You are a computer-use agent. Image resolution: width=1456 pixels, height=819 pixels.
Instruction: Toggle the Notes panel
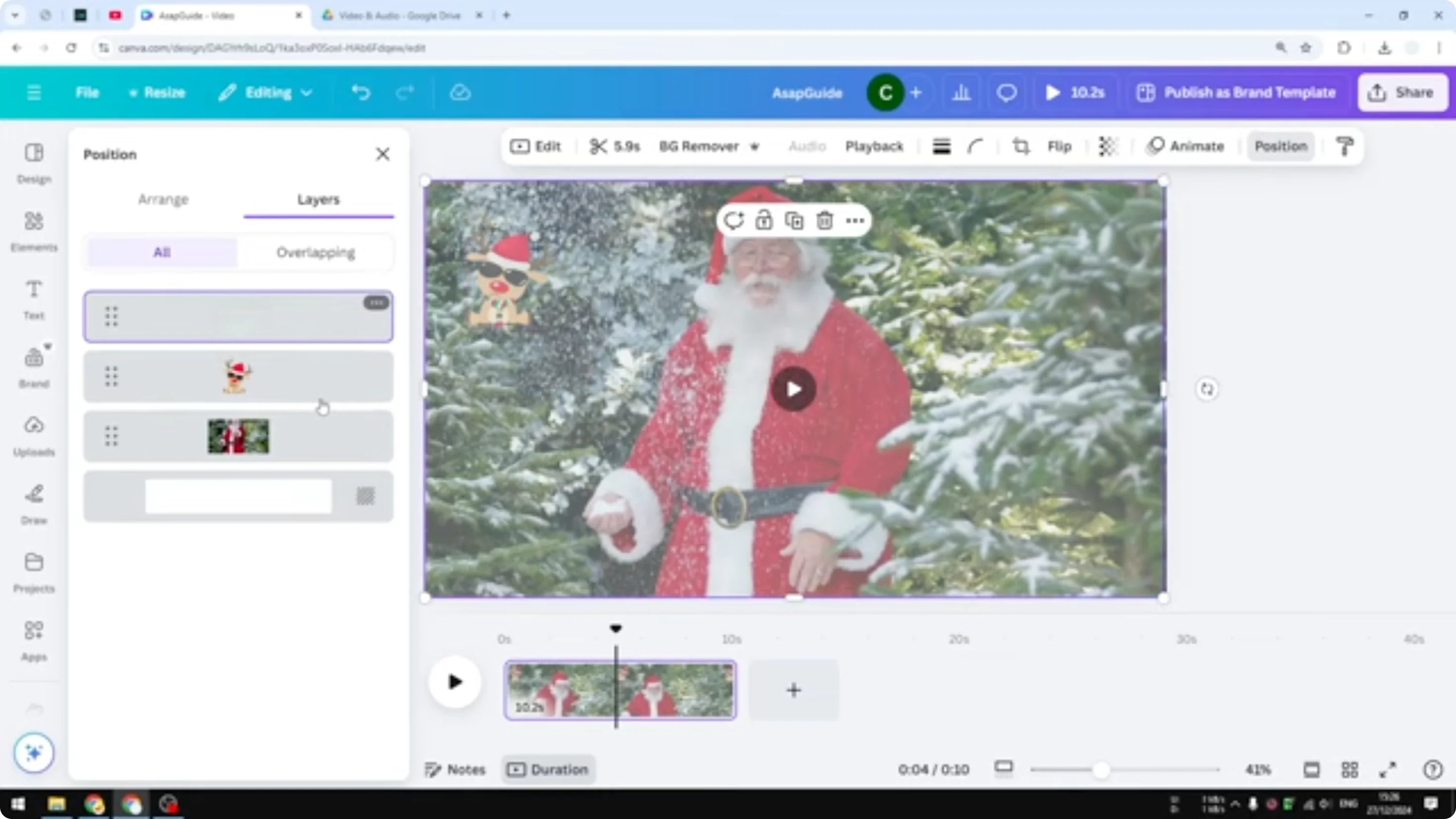click(x=455, y=769)
